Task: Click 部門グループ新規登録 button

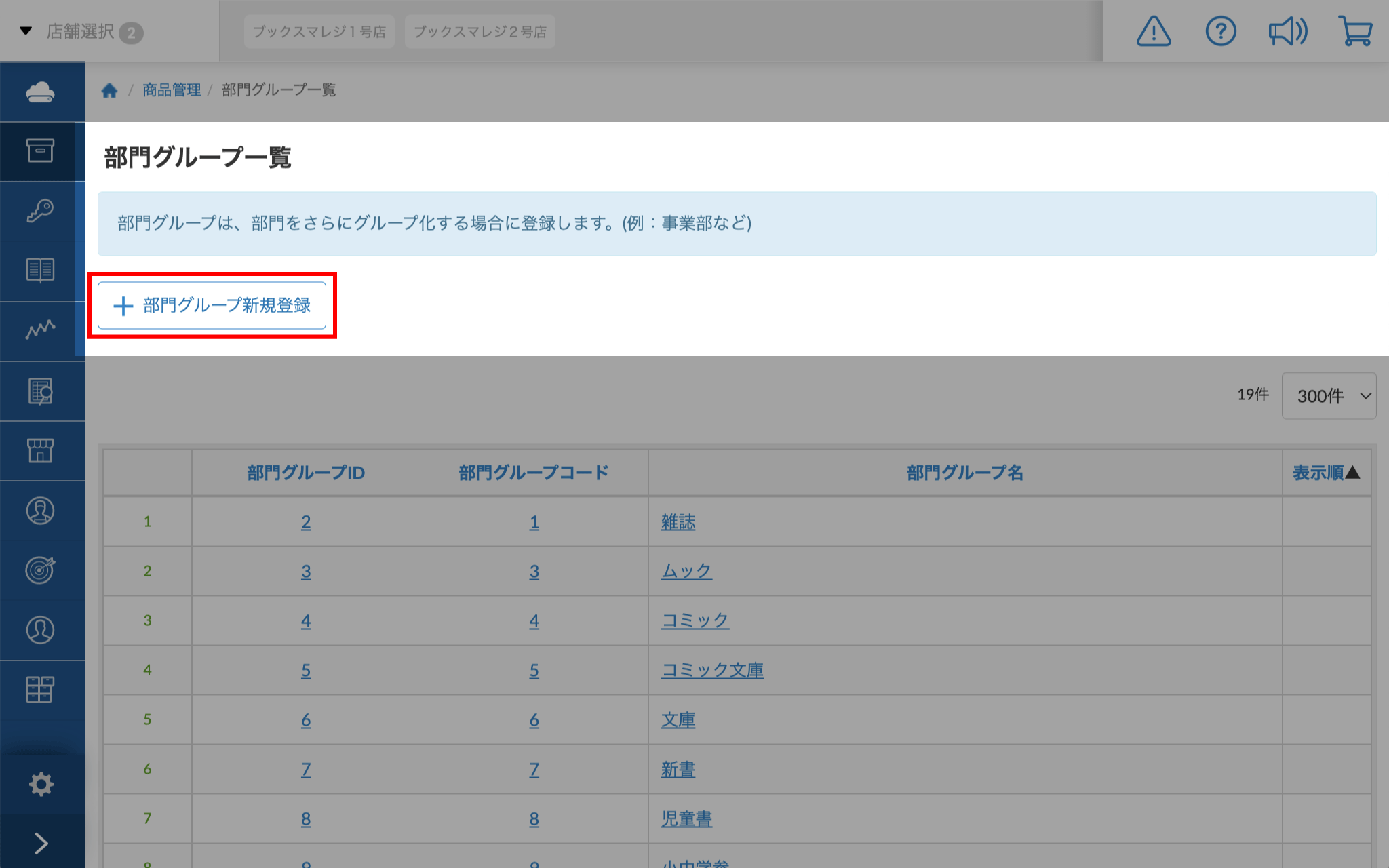Action: pyautogui.click(x=212, y=306)
